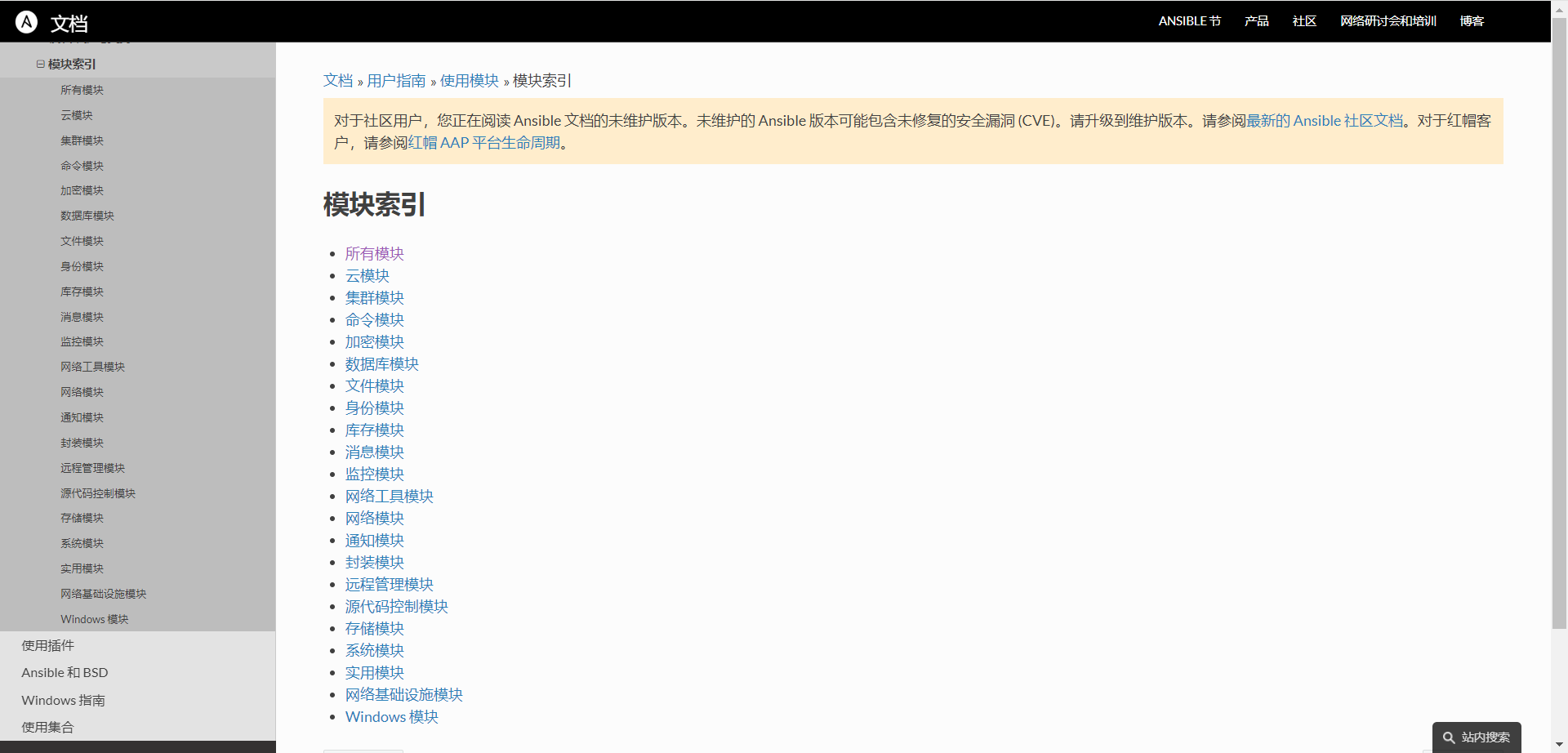Select 所有模块 in the sidebar
Screen dimensions: 1568x753
coord(82,90)
